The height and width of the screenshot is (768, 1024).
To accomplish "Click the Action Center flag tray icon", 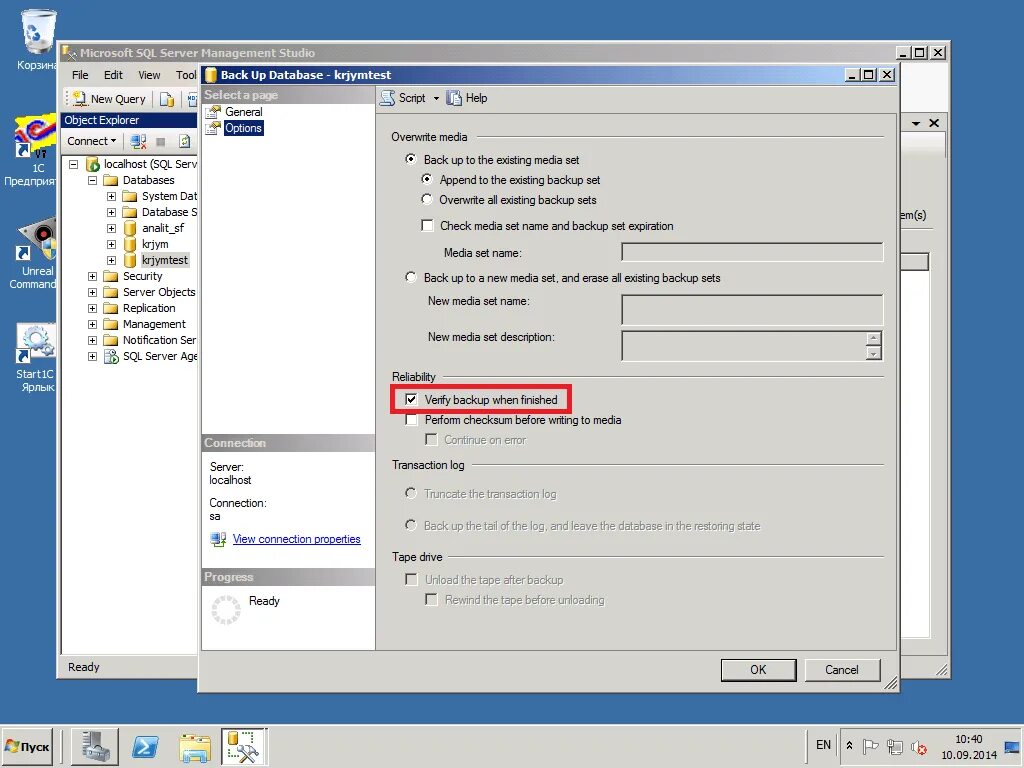I will click(x=870, y=746).
